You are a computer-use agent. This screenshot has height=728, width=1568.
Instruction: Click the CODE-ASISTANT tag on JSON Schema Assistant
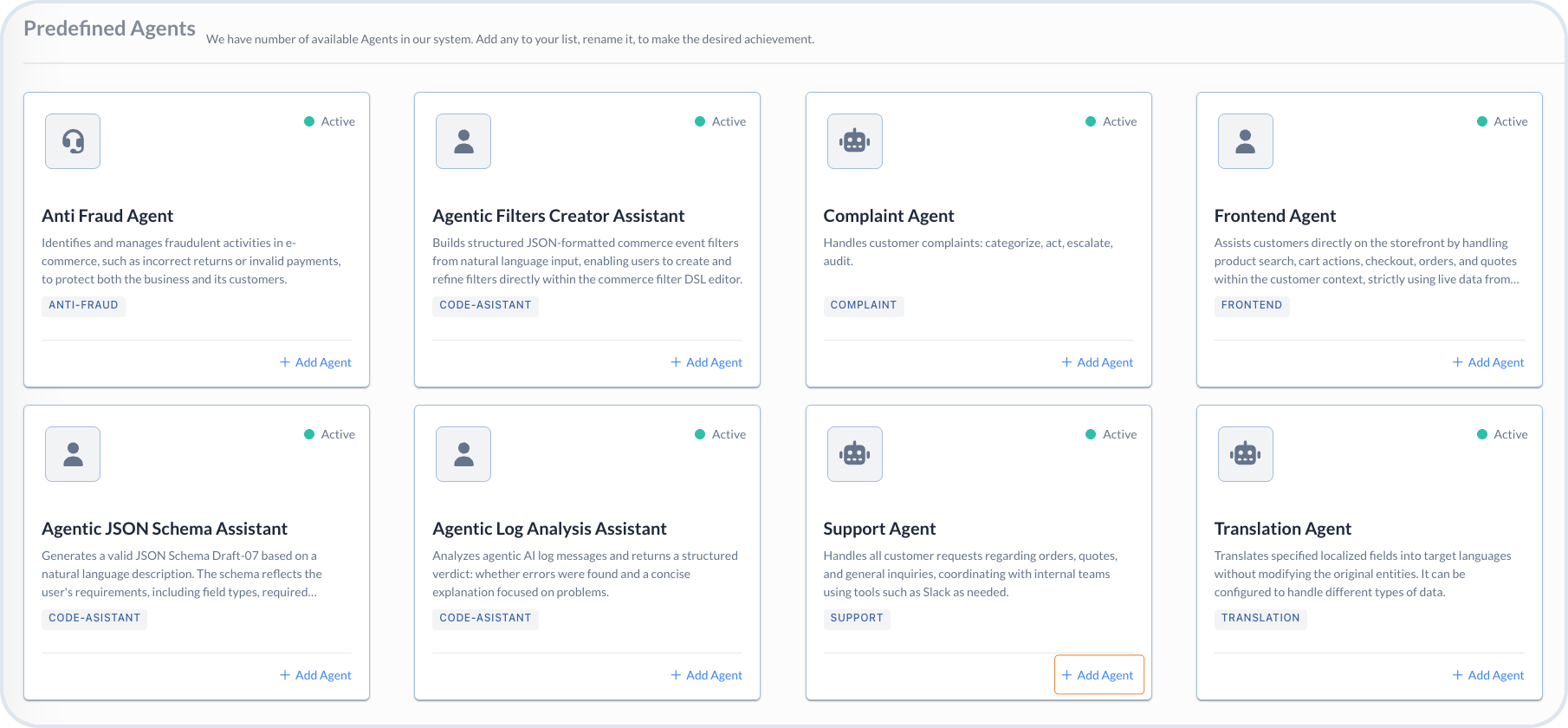pos(94,618)
